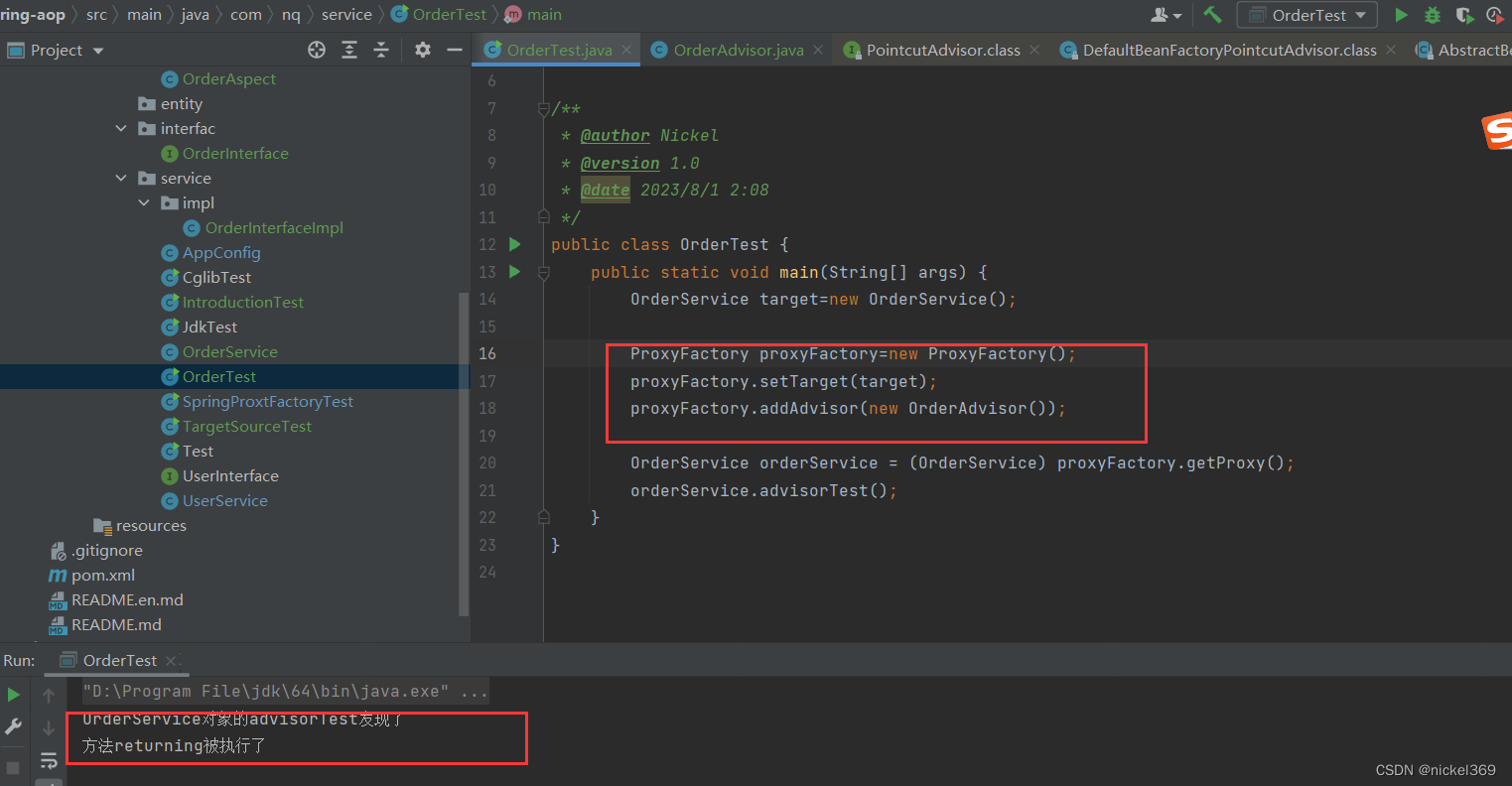Open Project panel gear options
Screen dimensions: 1512x786
pyautogui.click(x=423, y=50)
